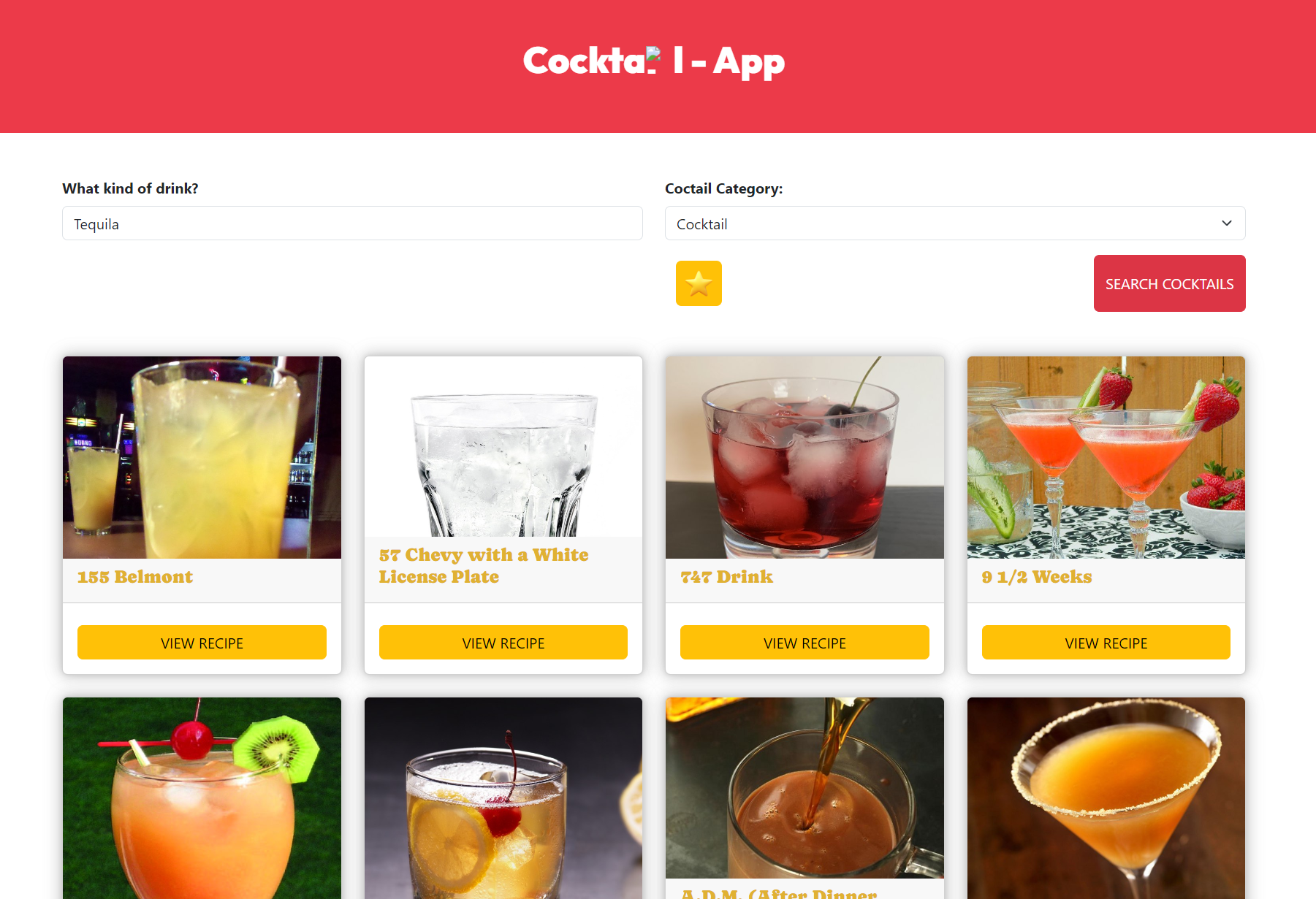Click the 747 Drink red cocktail photo
This screenshot has height=899, width=1316.
[805, 457]
